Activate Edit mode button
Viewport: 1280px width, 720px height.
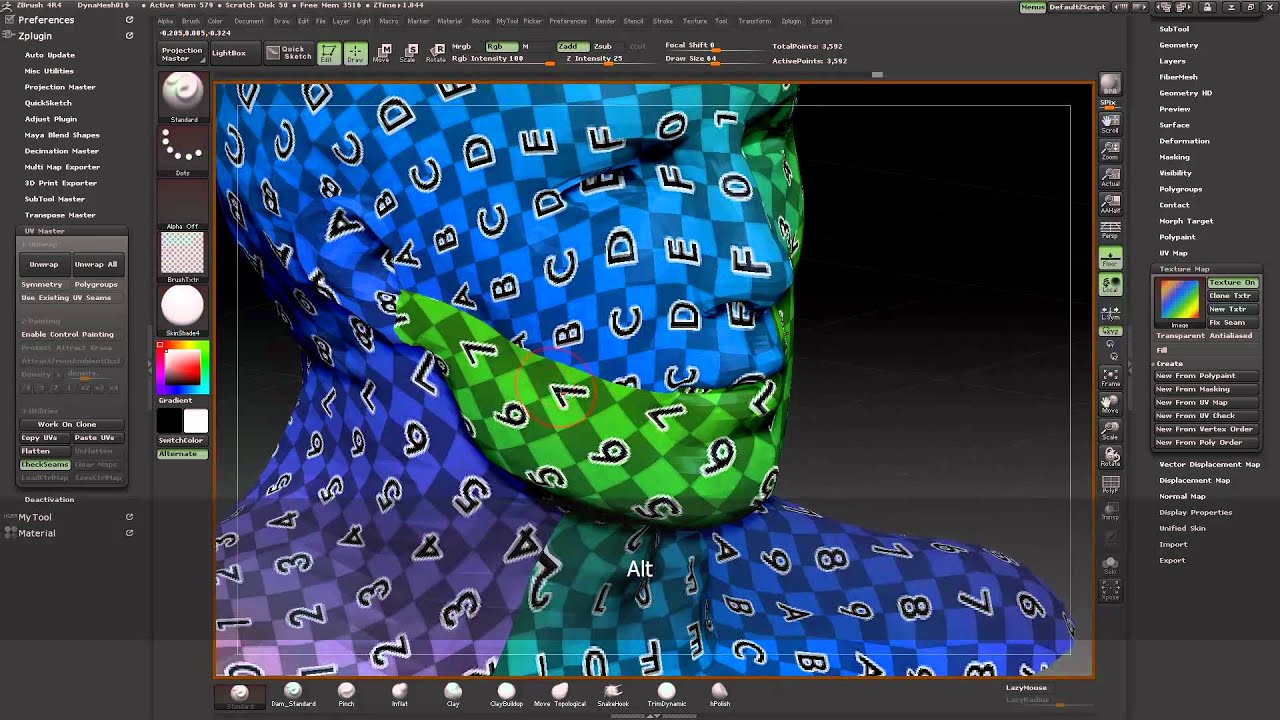328,54
